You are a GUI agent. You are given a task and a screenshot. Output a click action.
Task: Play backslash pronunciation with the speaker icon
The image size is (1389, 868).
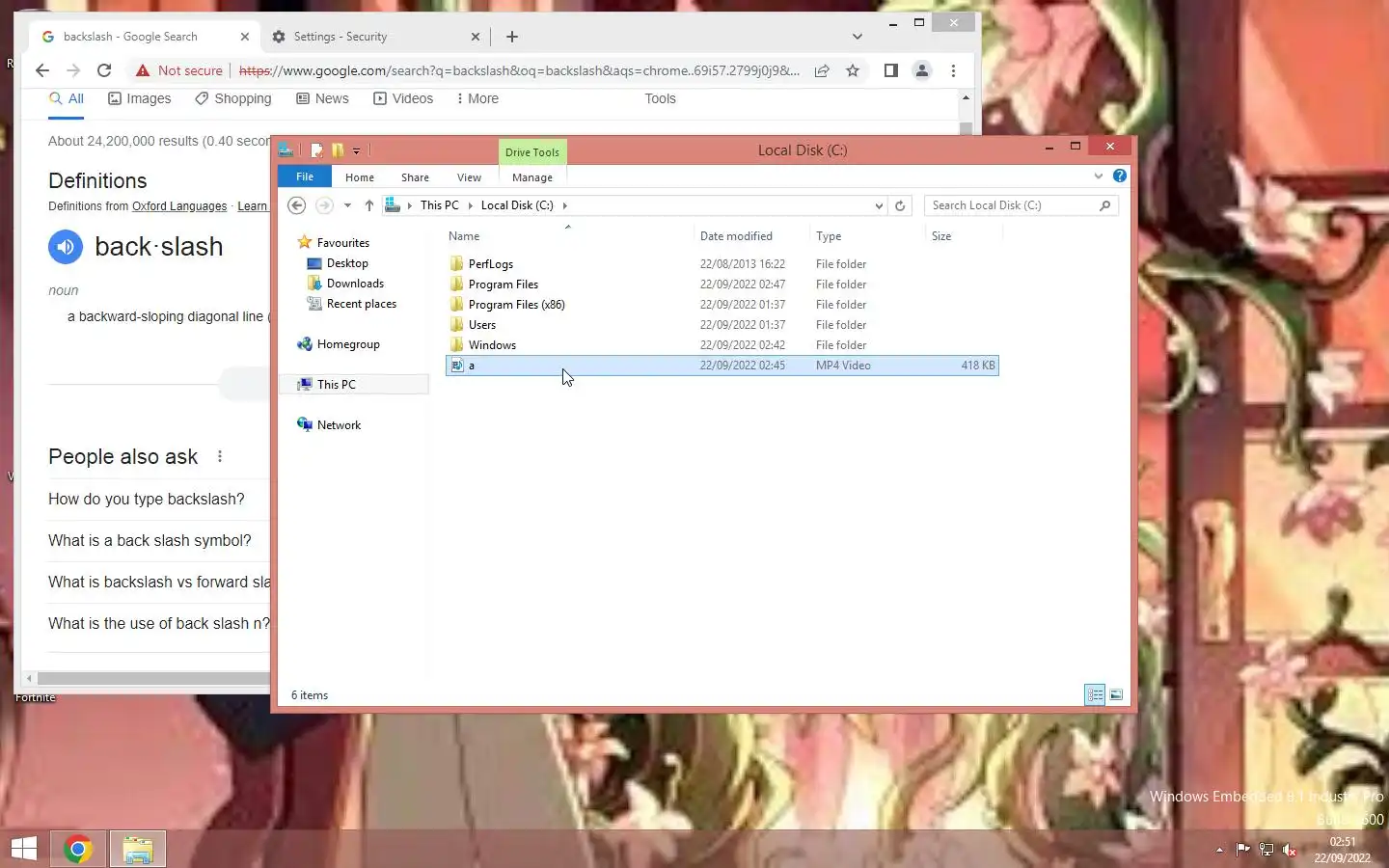66,247
